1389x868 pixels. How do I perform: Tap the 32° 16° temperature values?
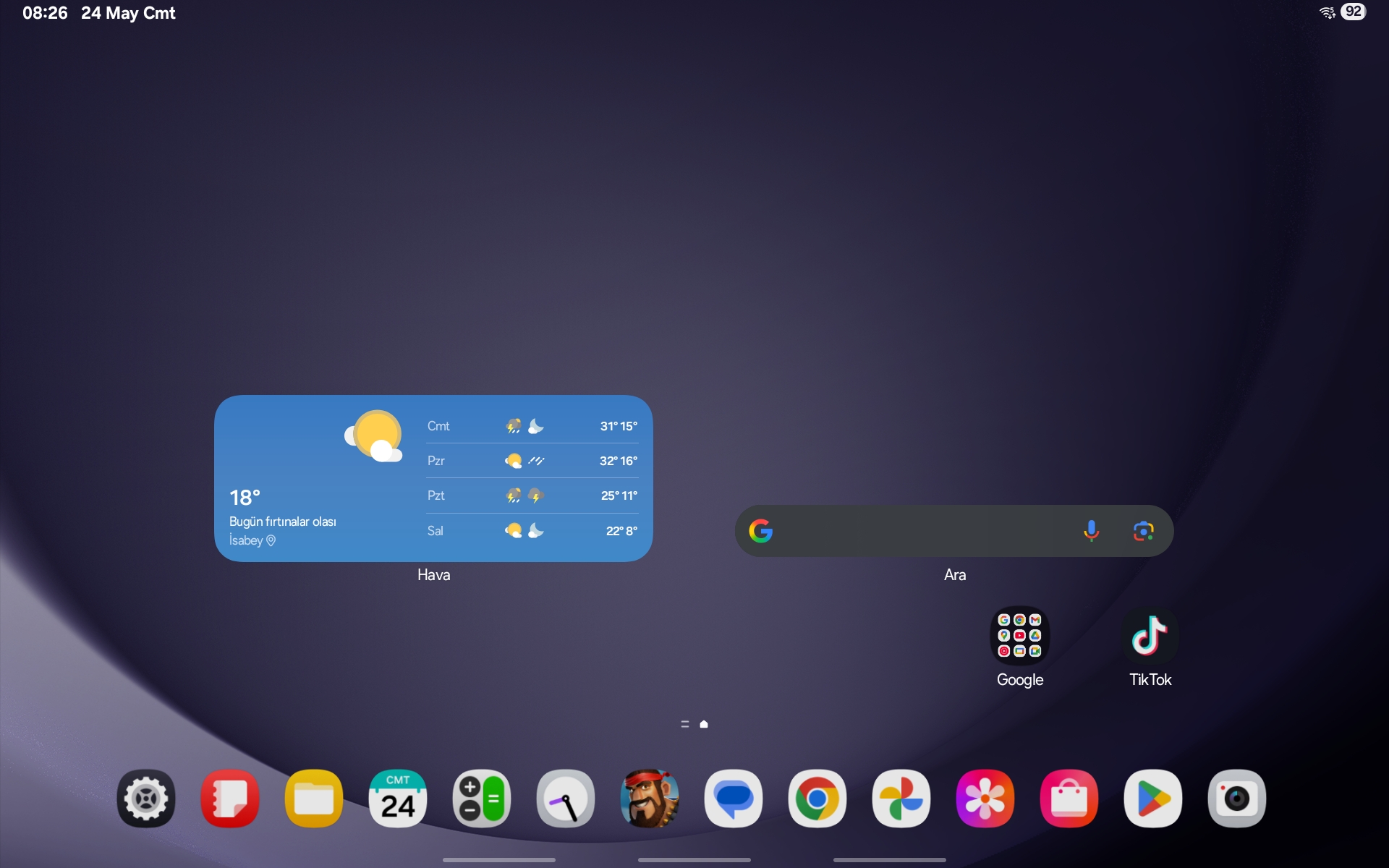pyautogui.click(x=619, y=461)
